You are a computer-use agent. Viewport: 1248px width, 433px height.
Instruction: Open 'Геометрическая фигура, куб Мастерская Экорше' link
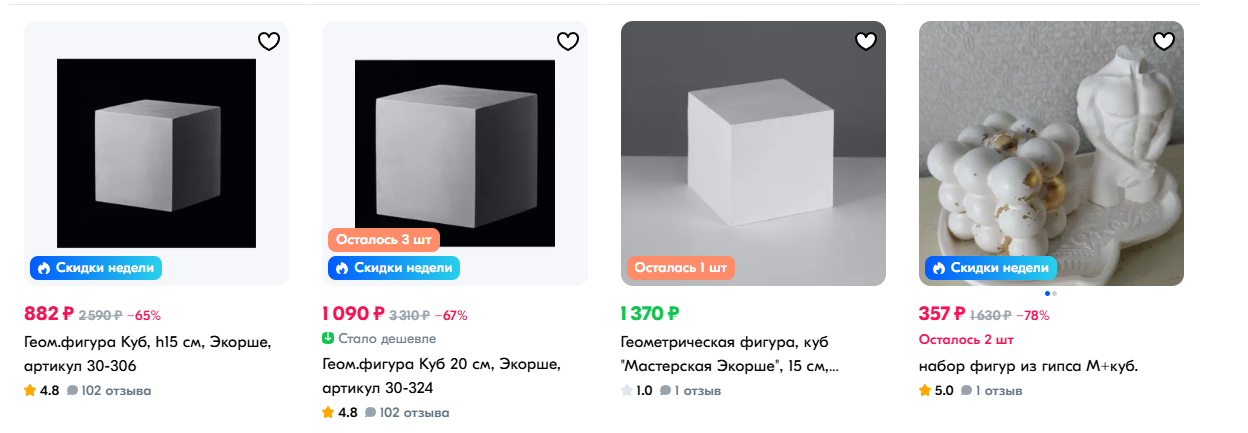click(730, 354)
